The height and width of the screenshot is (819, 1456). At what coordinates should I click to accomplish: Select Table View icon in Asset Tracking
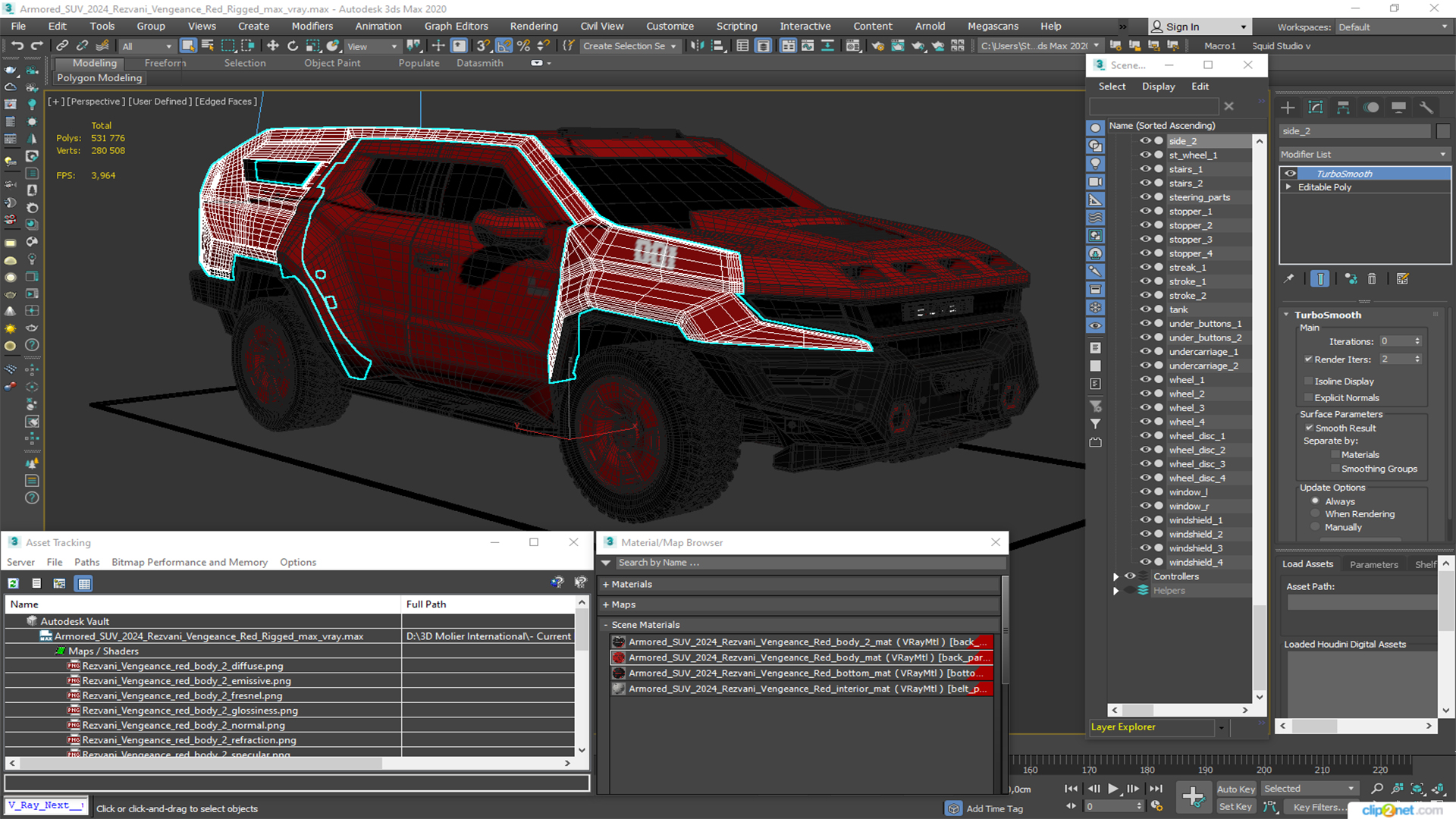[84, 583]
